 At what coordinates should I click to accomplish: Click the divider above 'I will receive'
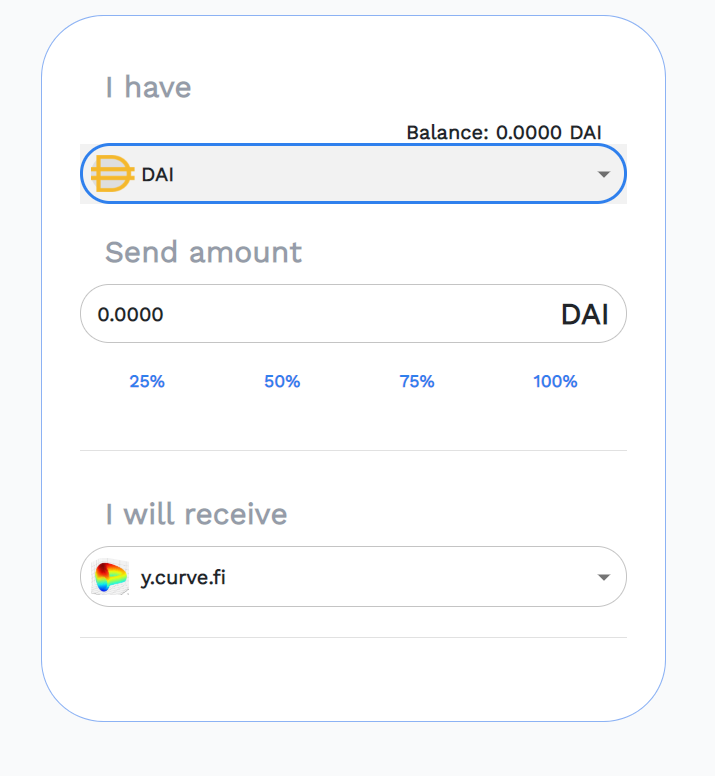tap(353, 450)
